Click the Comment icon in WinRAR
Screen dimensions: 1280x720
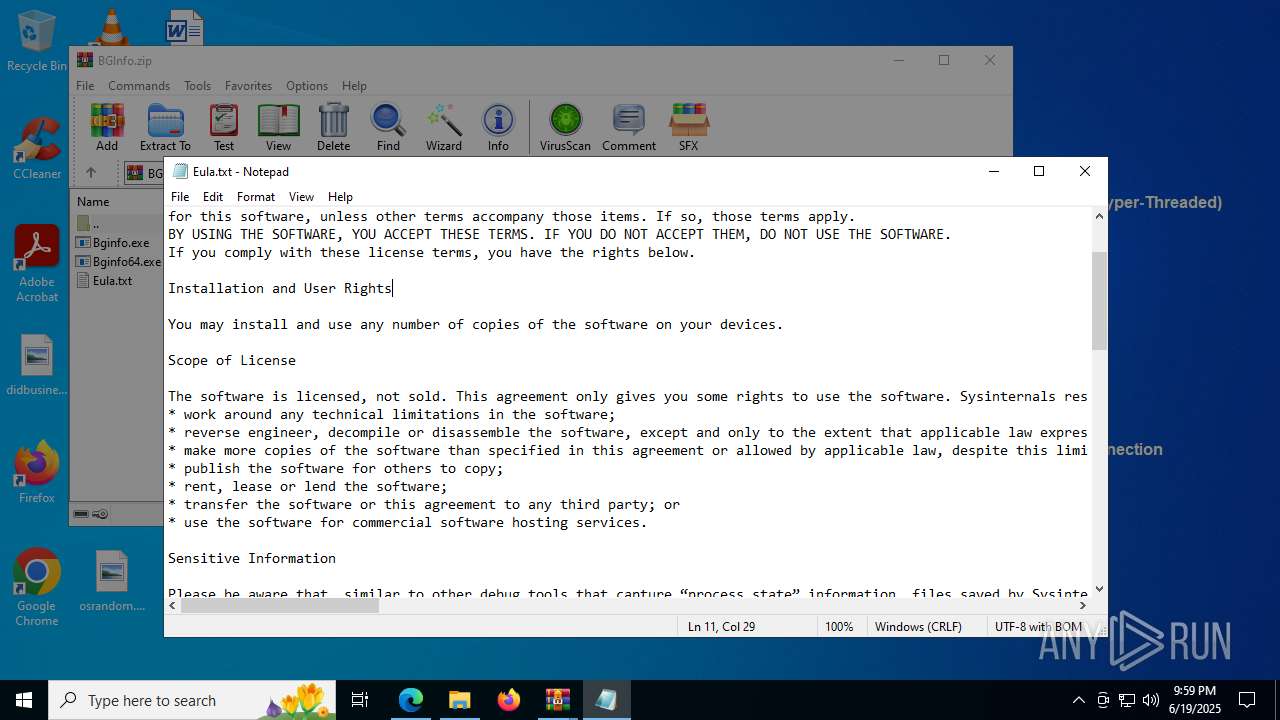coord(629,127)
